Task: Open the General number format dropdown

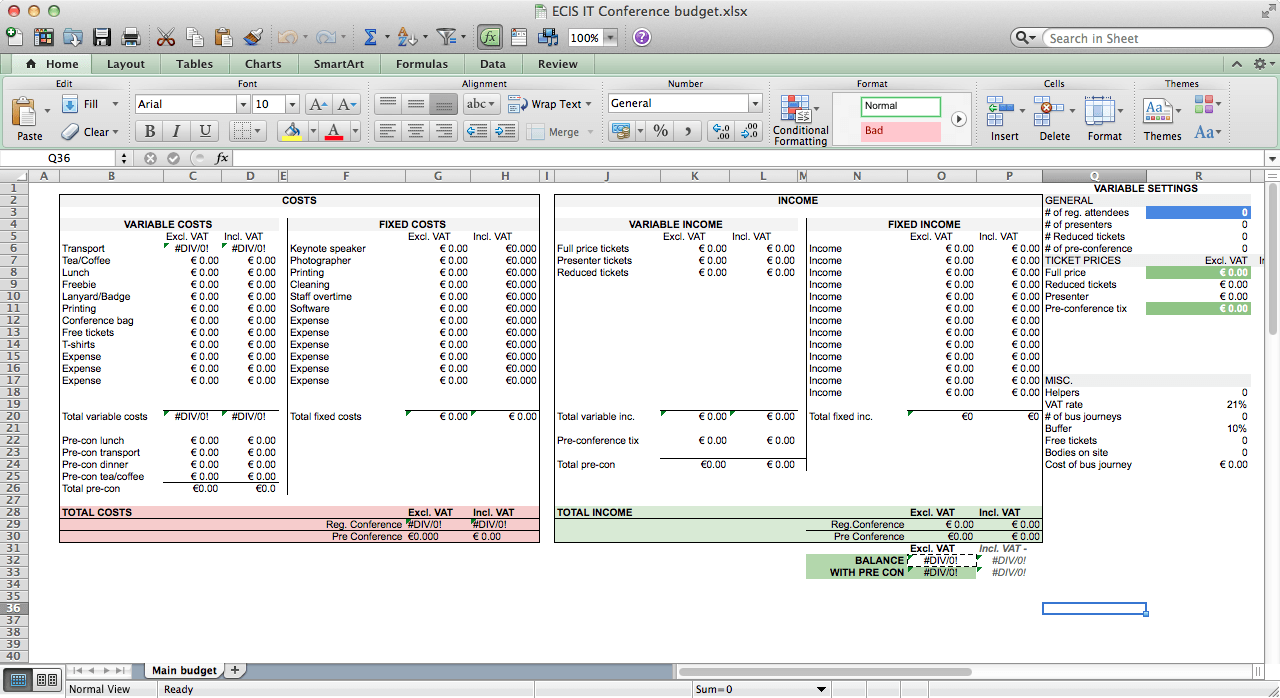Action: (754, 103)
